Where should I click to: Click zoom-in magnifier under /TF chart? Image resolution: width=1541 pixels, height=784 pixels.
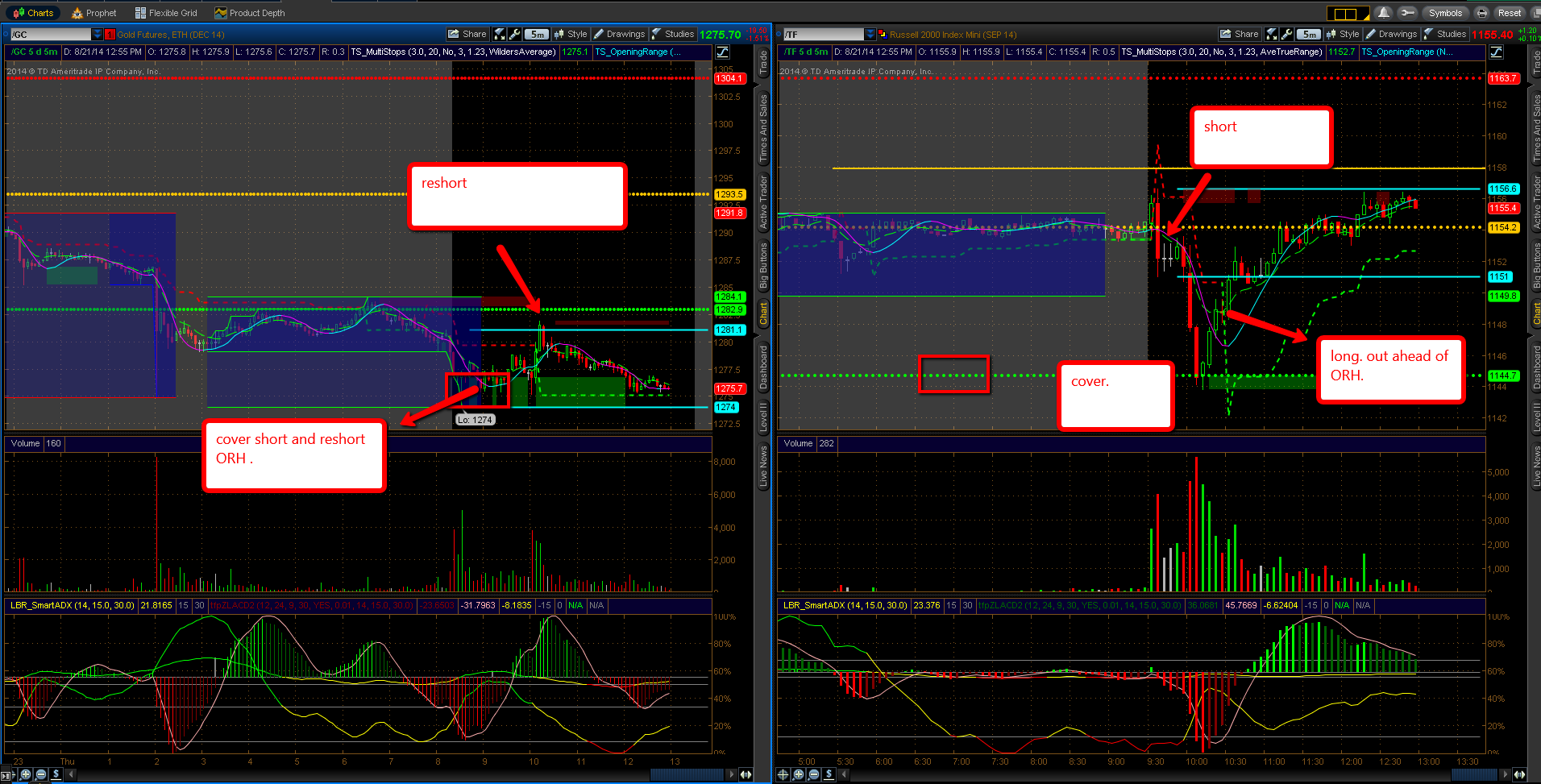(x=798, y=774)
